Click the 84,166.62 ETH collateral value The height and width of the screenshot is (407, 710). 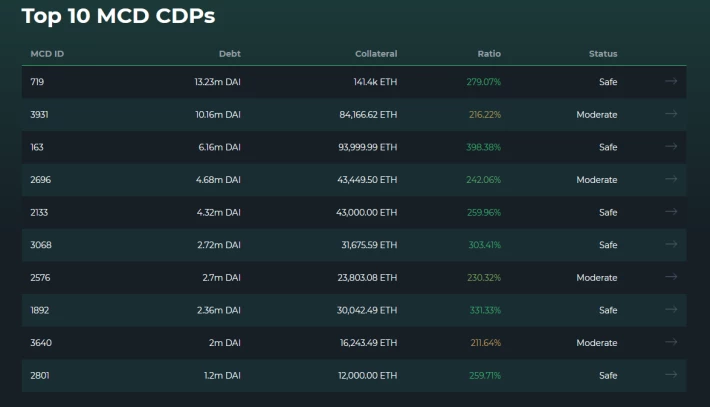click(x=368, y=115)
